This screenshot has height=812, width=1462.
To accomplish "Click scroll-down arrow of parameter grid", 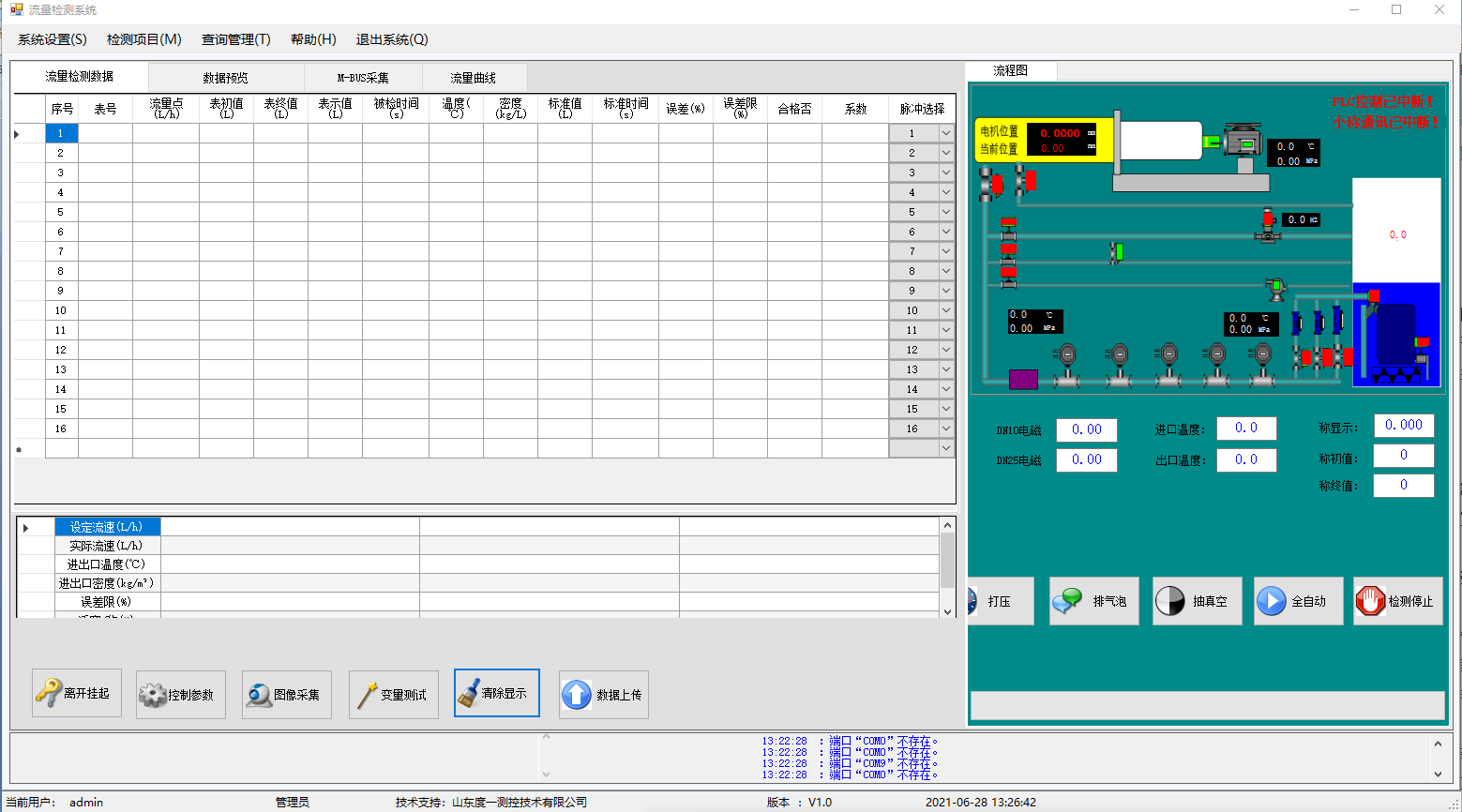I will point(947,611).
